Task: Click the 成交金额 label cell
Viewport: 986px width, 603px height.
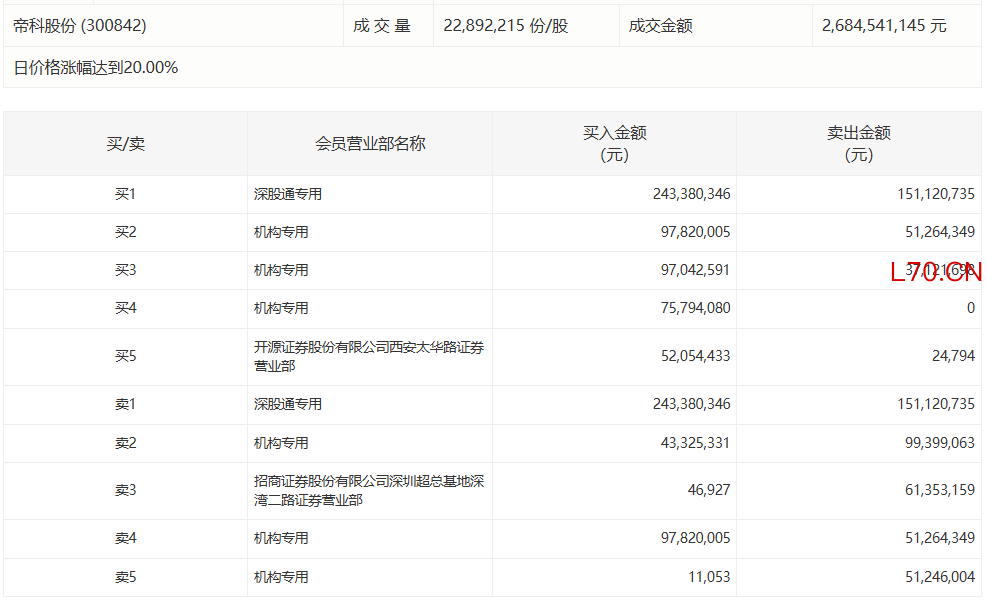Action: pos(660,26)
